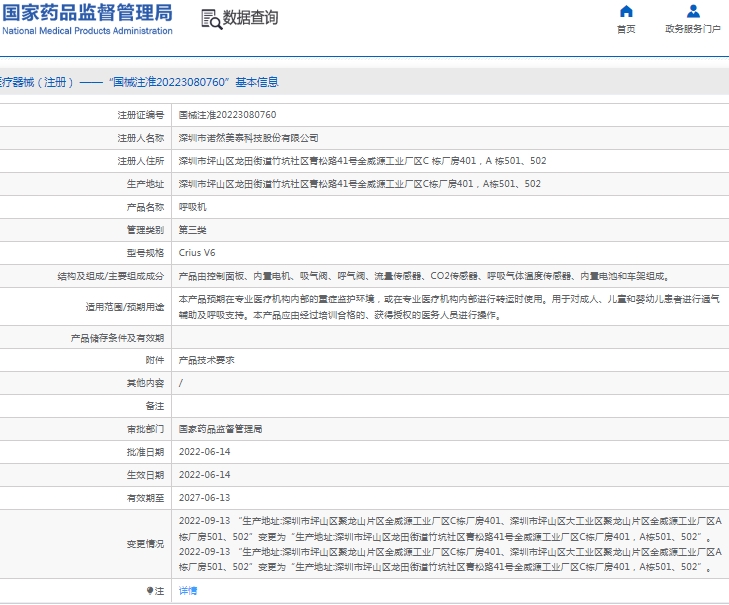This screenshot has width=729, height=605.
Task: Click the 注册证编号 row label
Action: (141, 115)
